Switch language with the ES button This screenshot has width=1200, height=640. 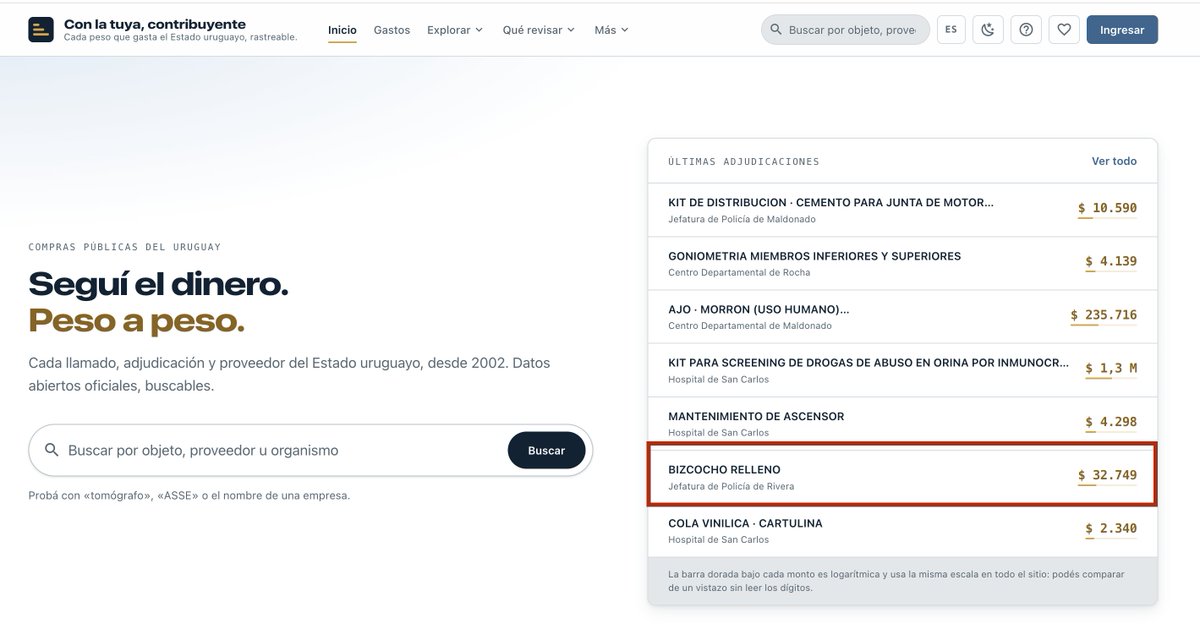(x=951, y=30)
